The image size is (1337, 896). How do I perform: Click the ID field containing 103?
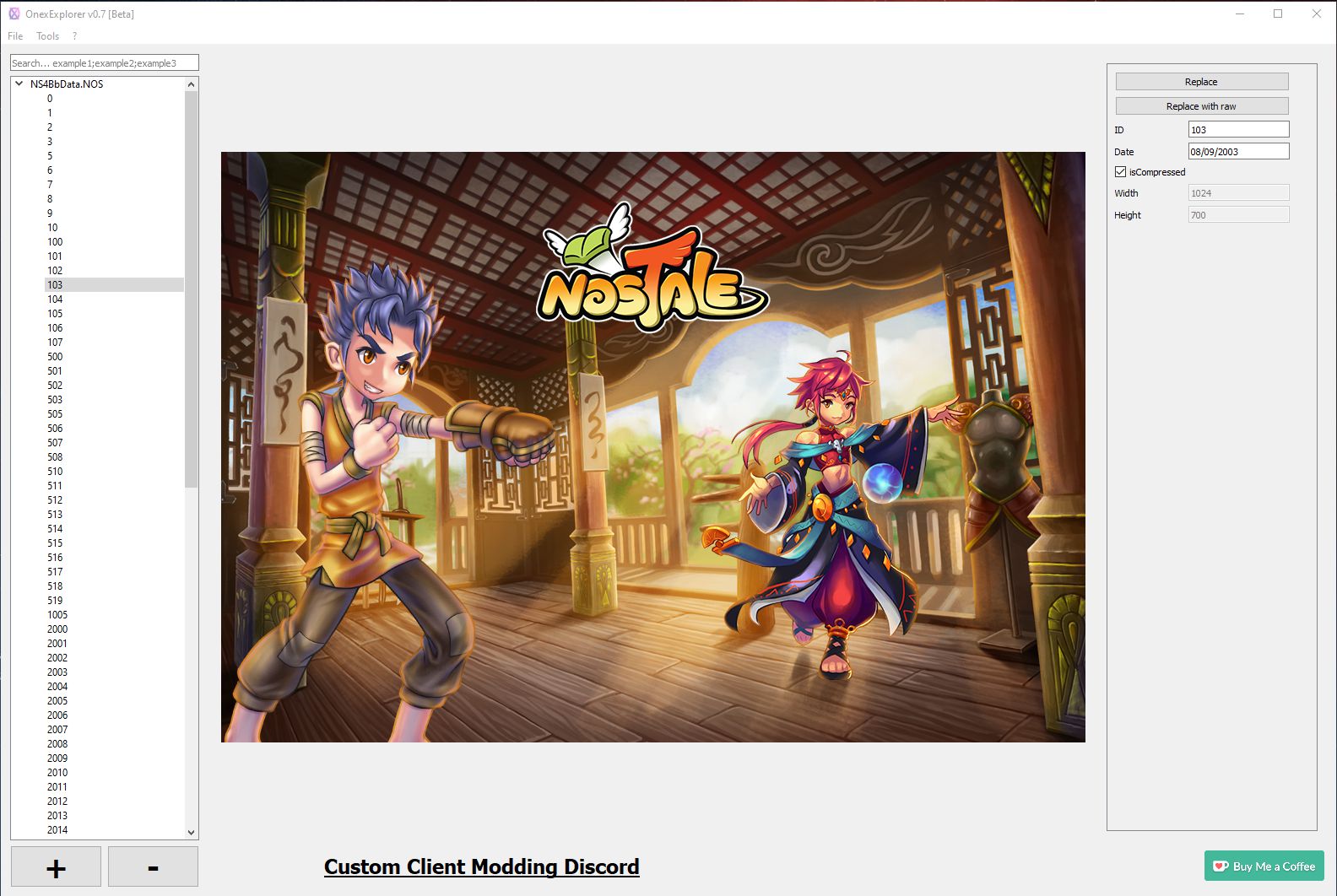point(1238,130)
